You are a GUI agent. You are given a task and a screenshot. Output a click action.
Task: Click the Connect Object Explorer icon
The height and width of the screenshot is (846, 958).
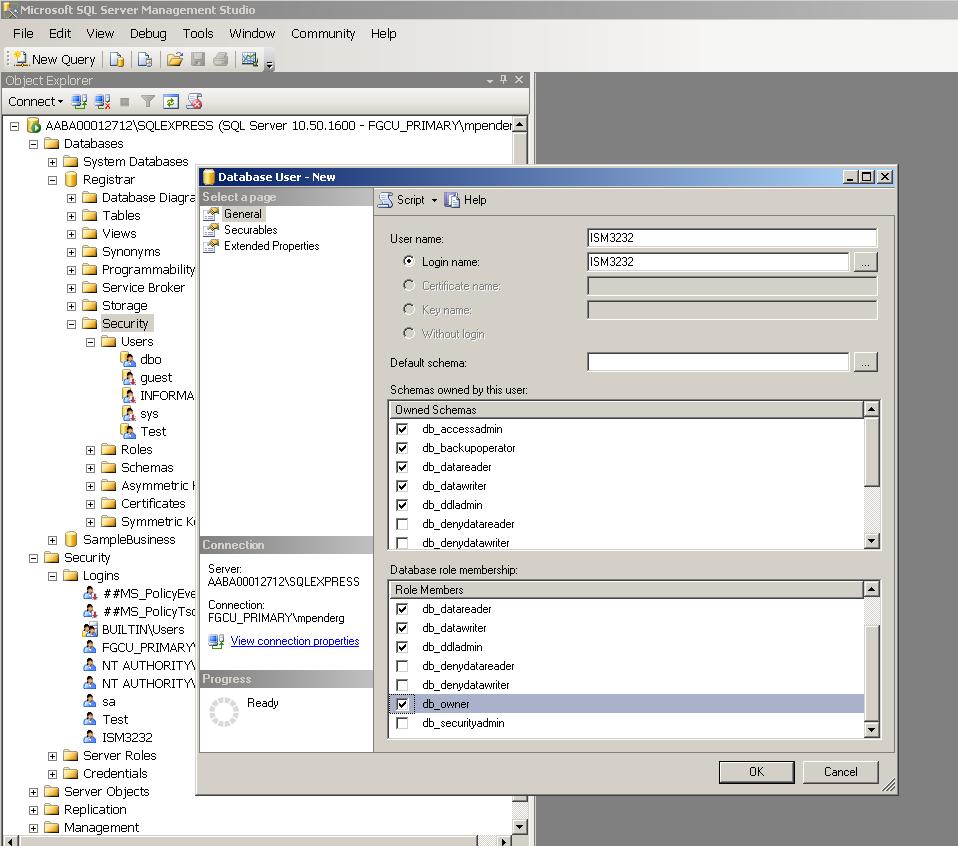pyautogui.click(x=79, y=101)
